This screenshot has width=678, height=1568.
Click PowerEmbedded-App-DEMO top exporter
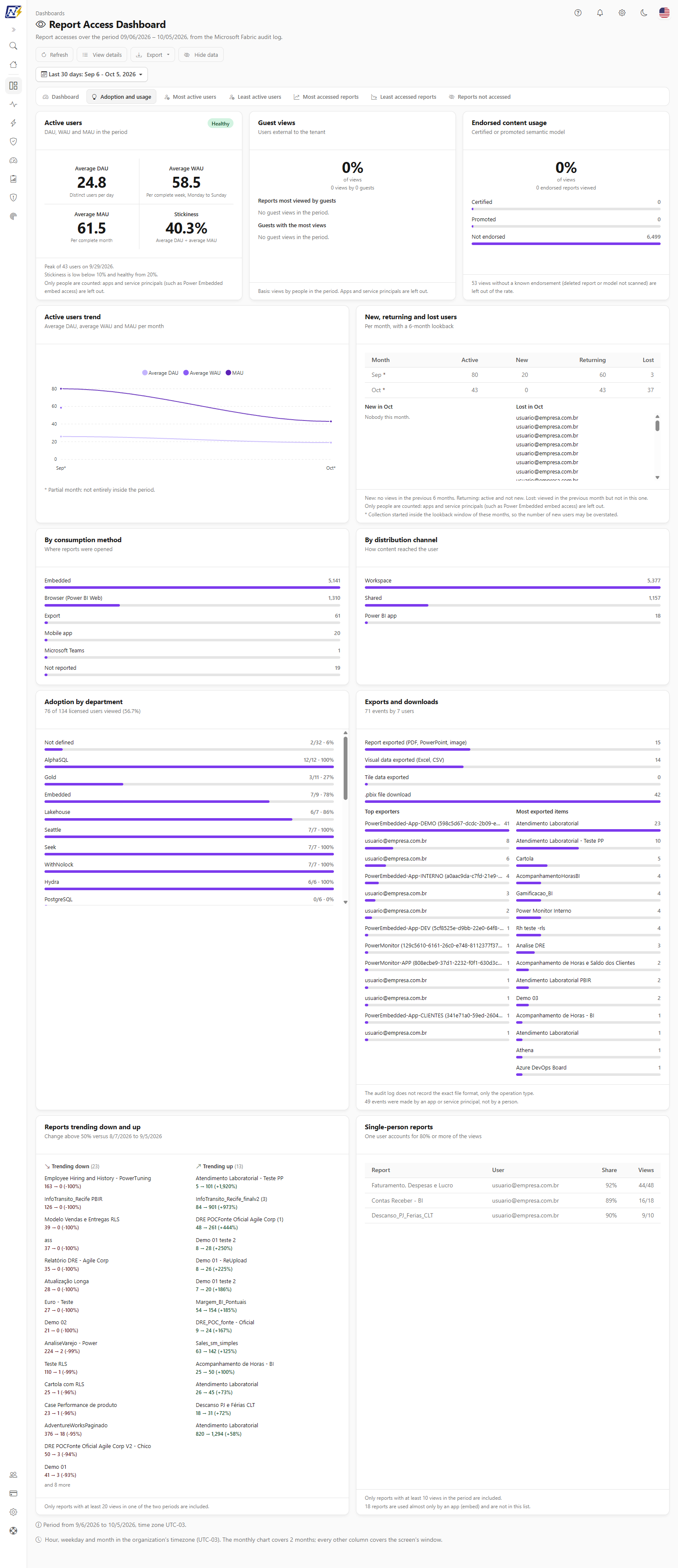click(437, 826)
